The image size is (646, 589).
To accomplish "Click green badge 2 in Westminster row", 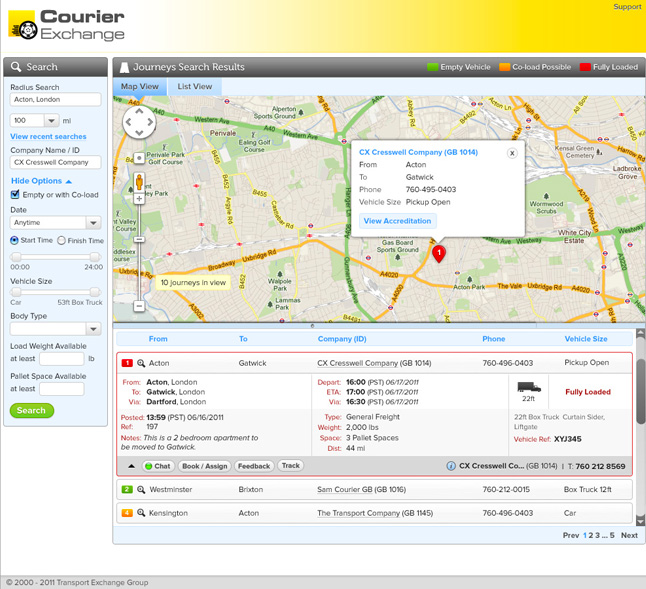I will (x=127, y=489).
